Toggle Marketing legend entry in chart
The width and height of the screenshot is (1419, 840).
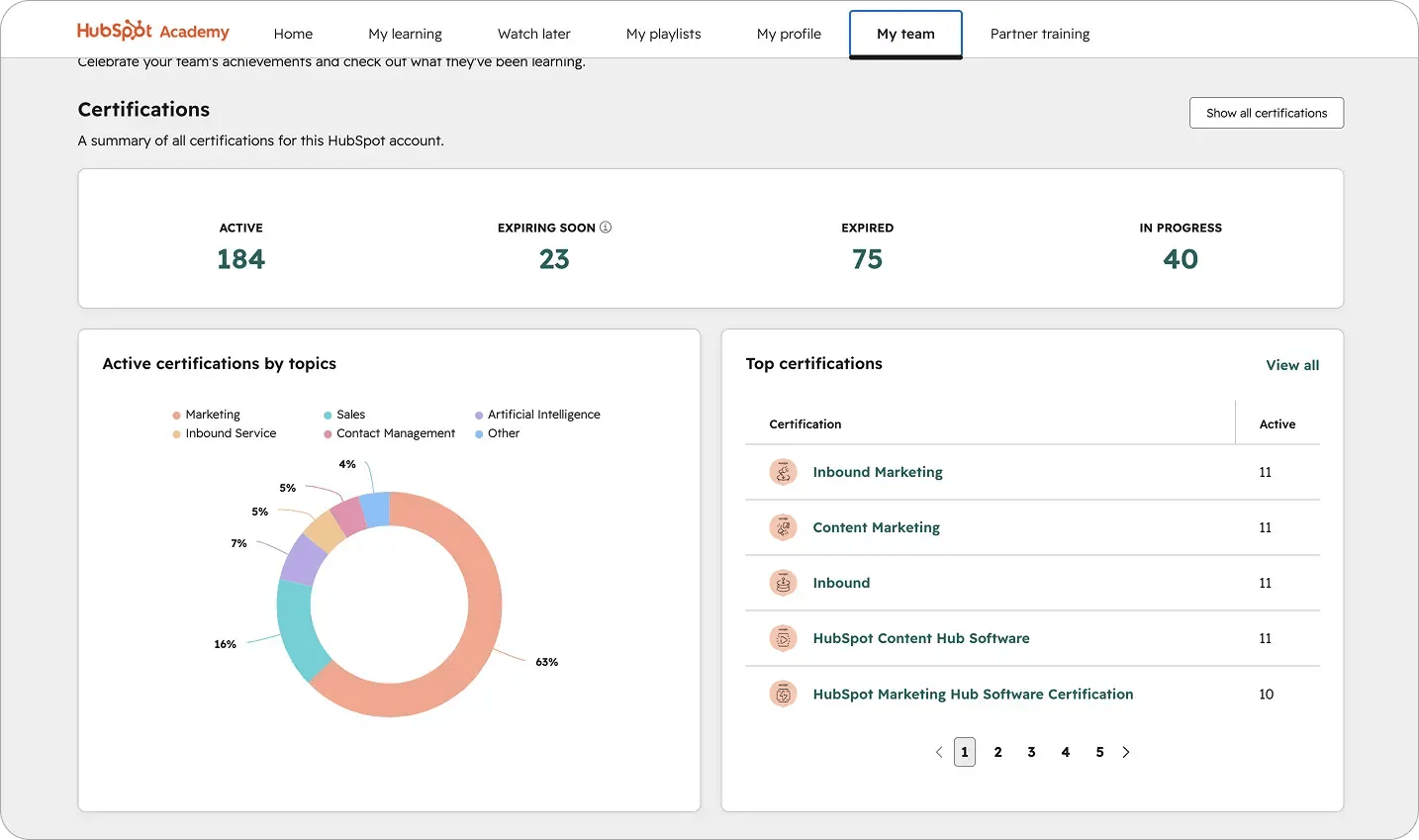click(207, 415)
